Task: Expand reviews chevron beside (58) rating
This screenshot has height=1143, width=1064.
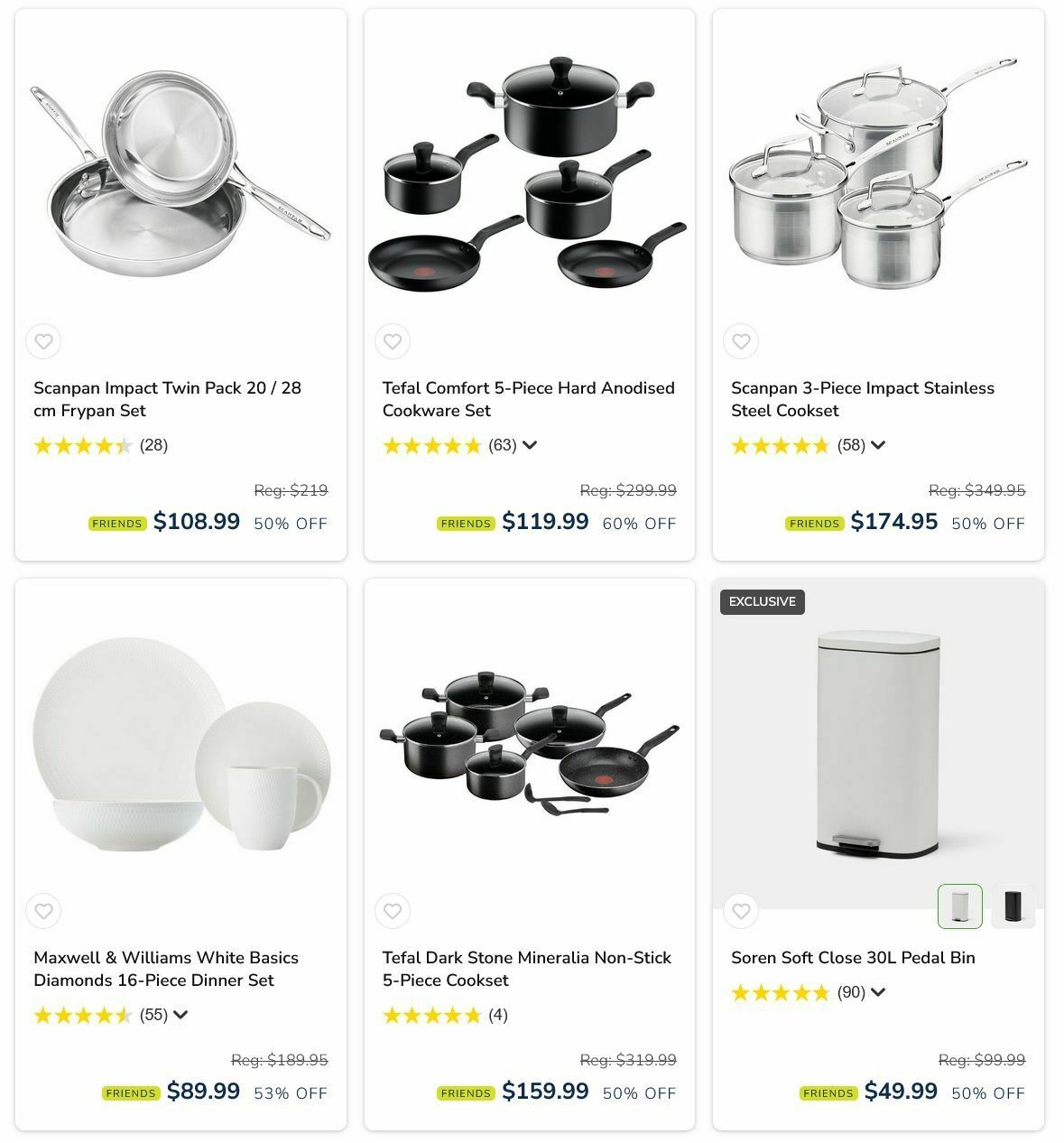Action: (878, 445)
